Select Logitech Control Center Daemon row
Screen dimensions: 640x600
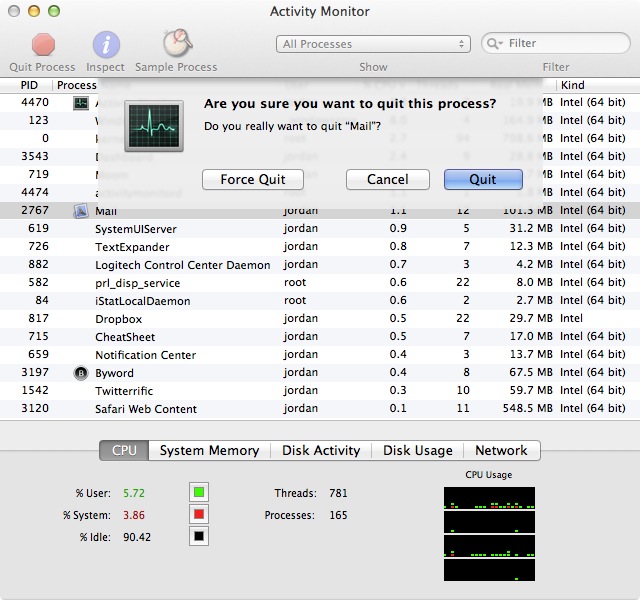[x=320, y=264]
